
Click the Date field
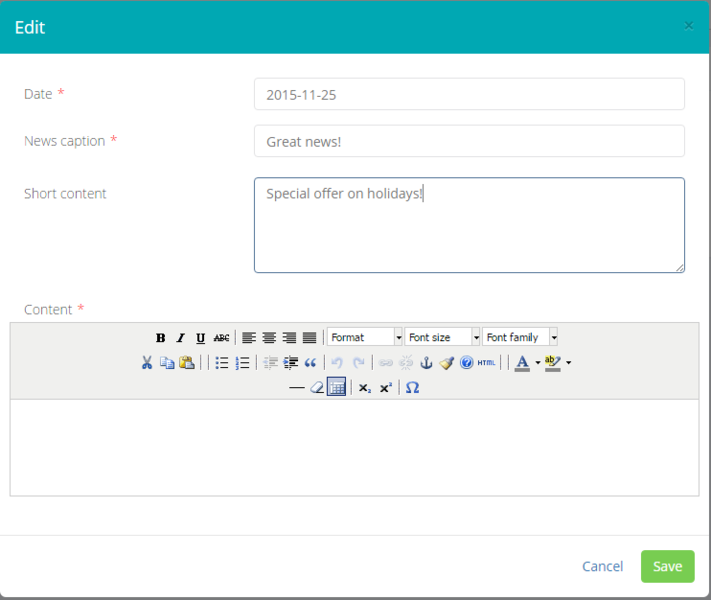pos(469,94)
